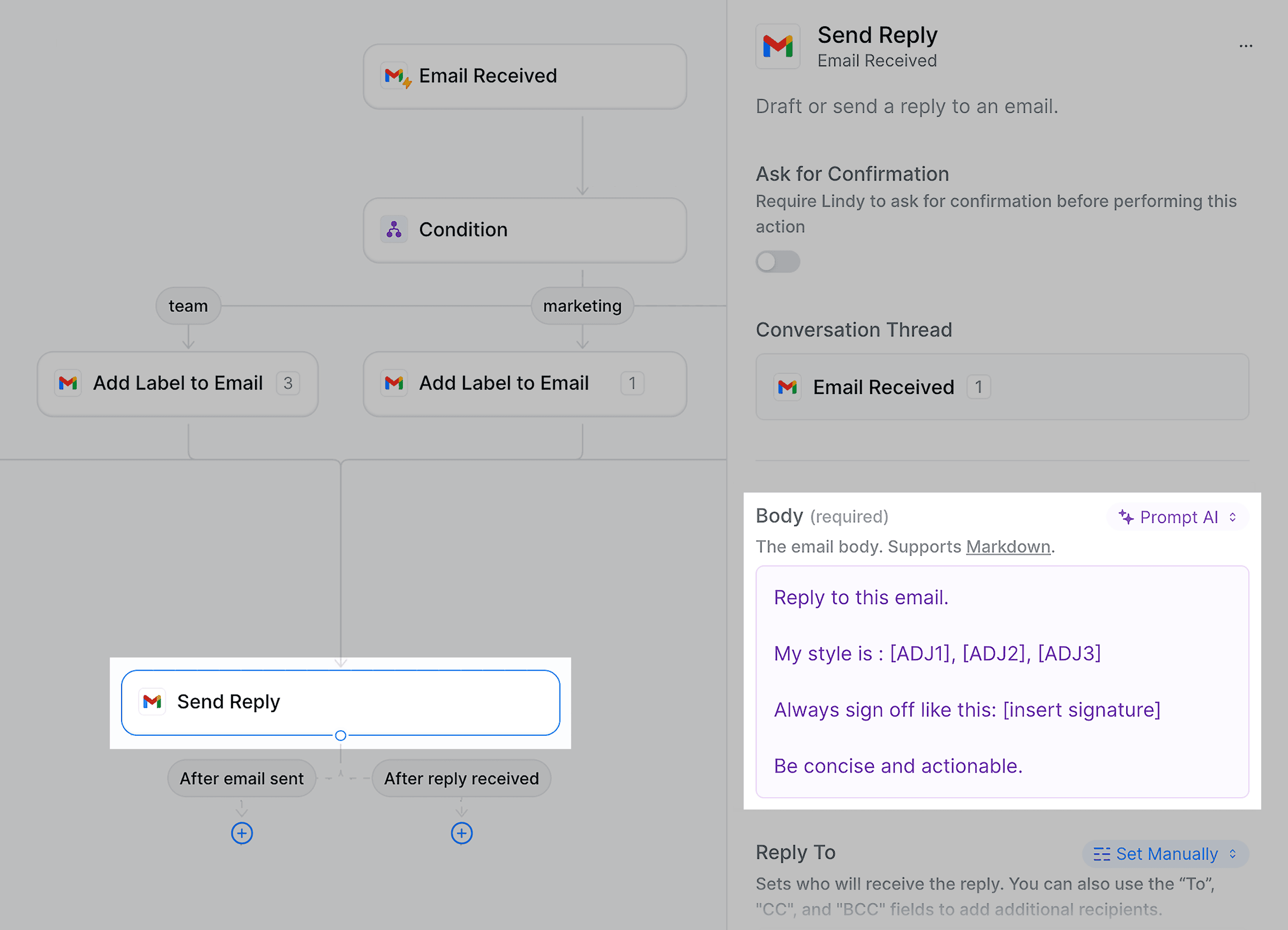
Task: Click the marketing branch label
Action: point(582,306)
